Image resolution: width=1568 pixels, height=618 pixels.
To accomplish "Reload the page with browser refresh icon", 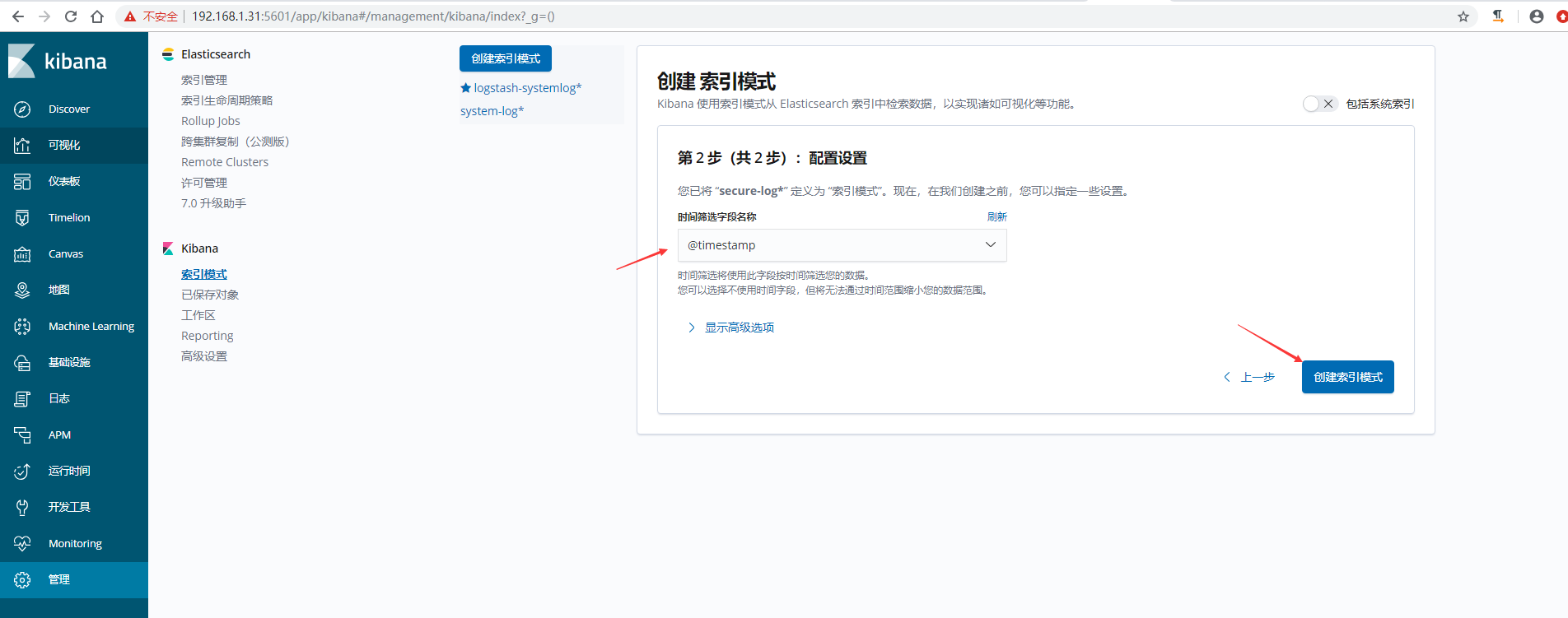I will pyautogui.click(x=71, y=16).
